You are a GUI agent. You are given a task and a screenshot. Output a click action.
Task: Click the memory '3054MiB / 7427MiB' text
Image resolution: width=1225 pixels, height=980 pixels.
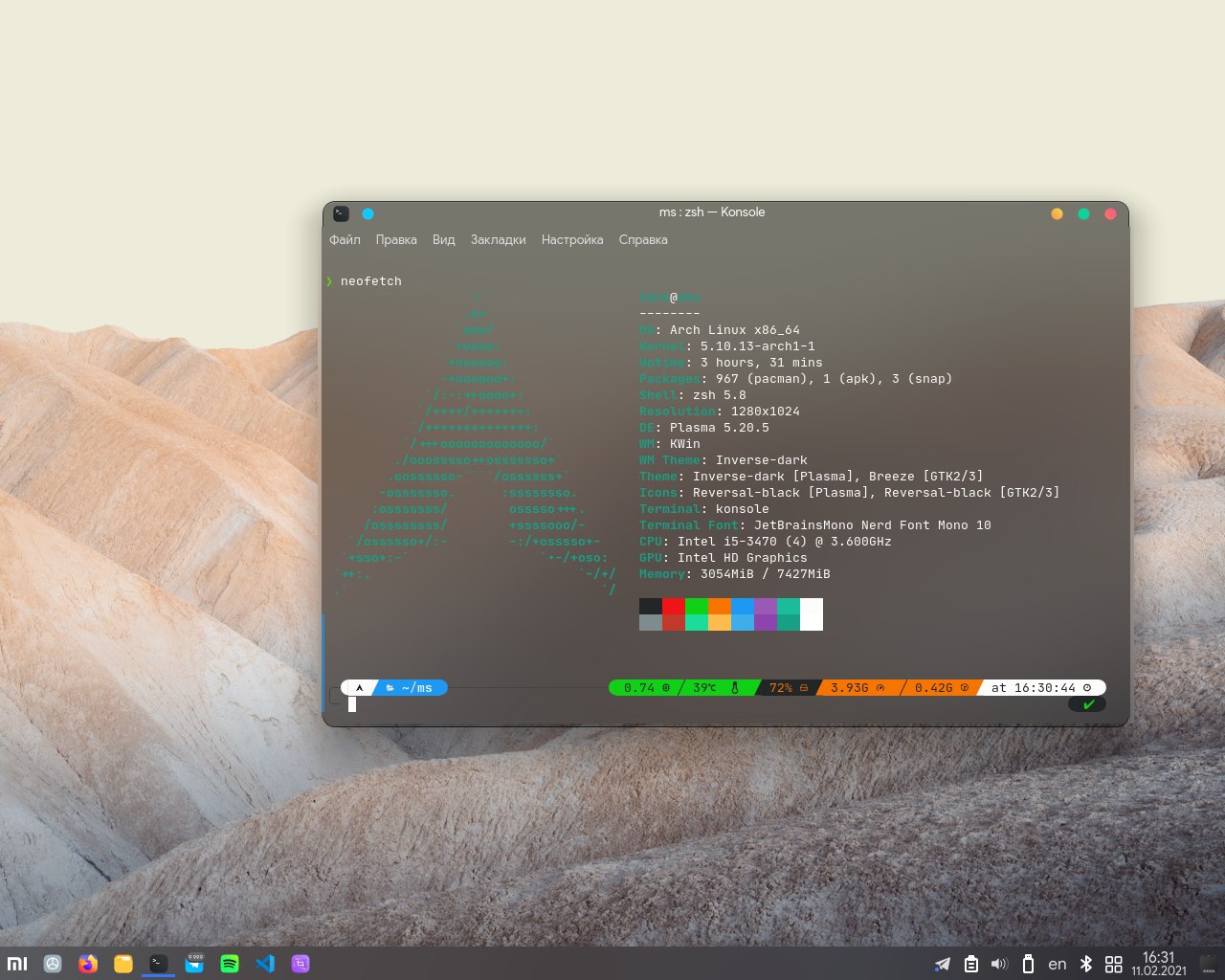[766, 574]
